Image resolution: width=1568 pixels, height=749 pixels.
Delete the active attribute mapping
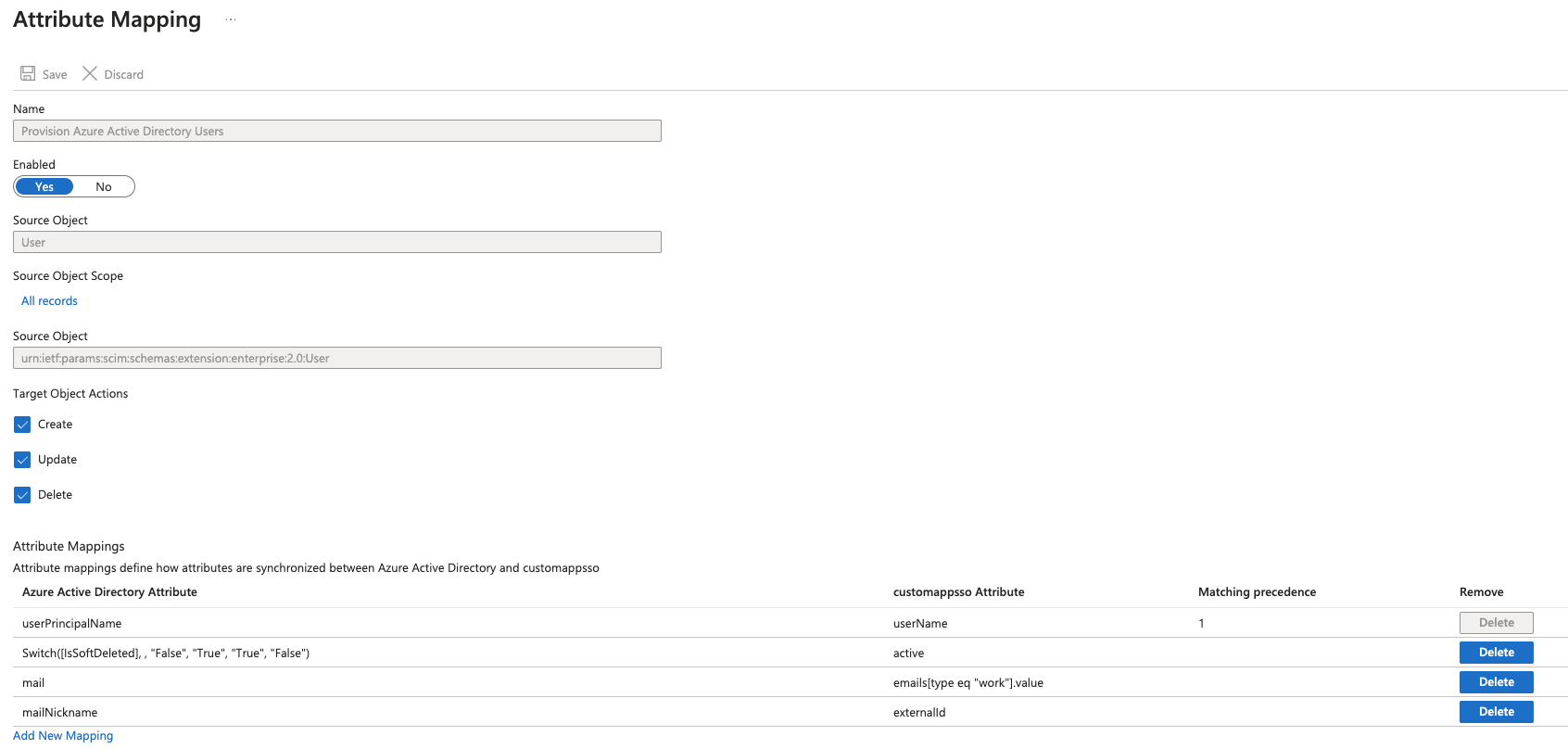tap(1496, 653)
